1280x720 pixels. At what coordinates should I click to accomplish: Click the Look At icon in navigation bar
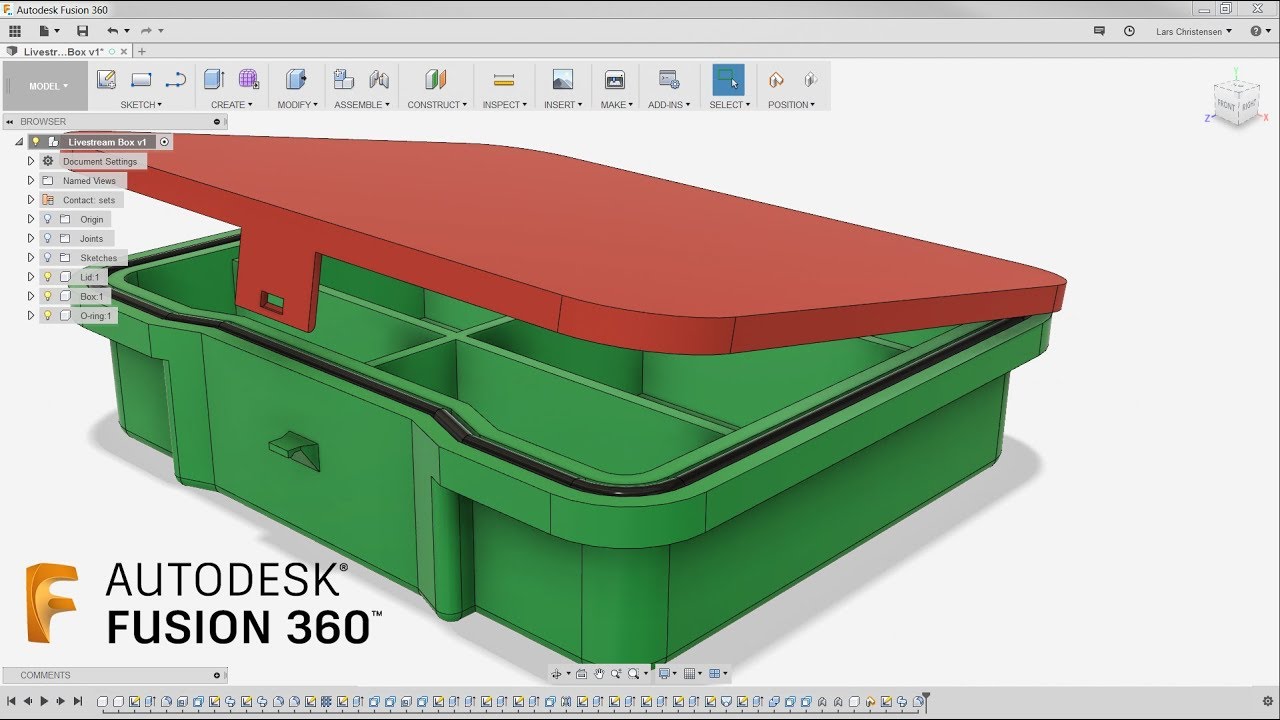click(x=581, y=674)
